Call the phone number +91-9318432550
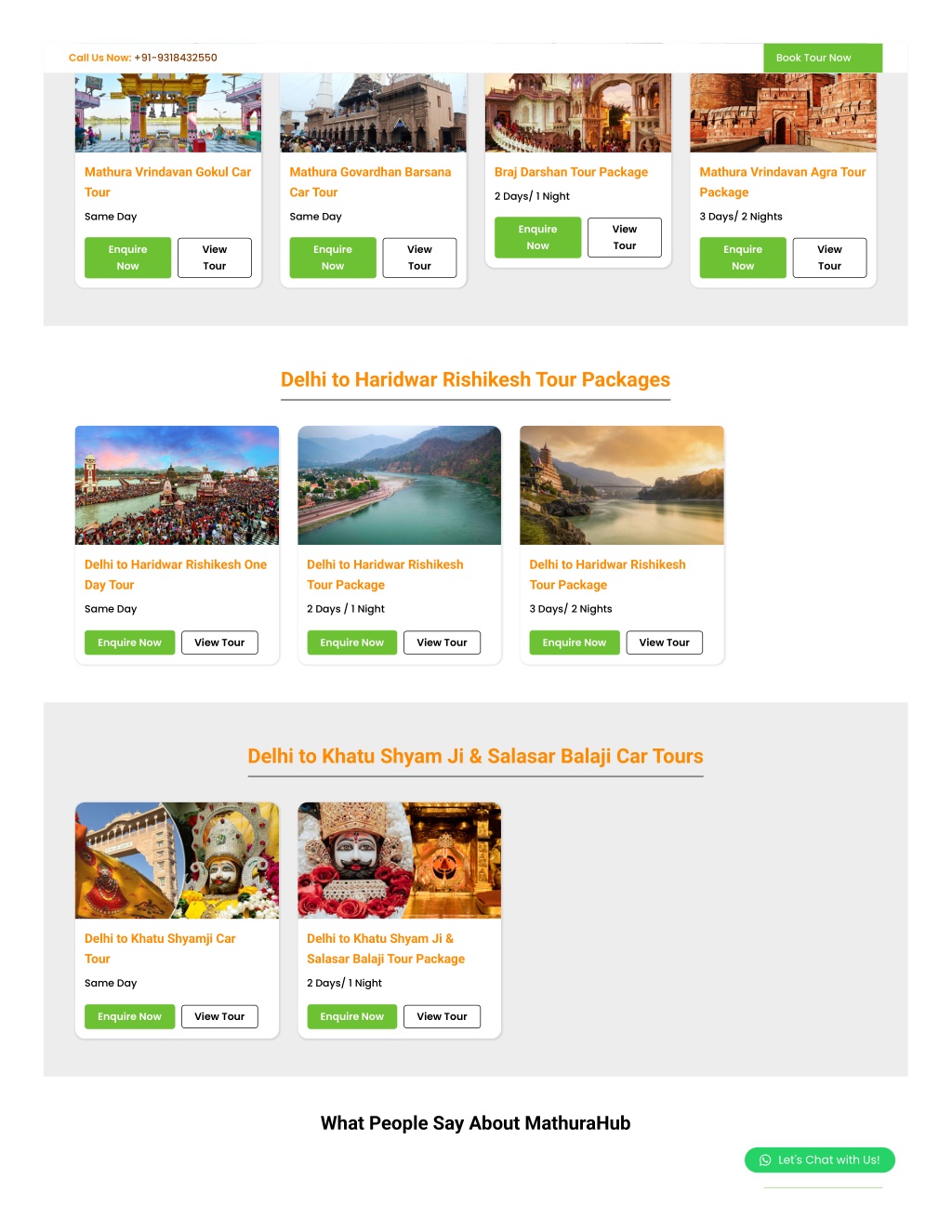This screenshot has width=952, height=1232. click(x=176, y=58)
